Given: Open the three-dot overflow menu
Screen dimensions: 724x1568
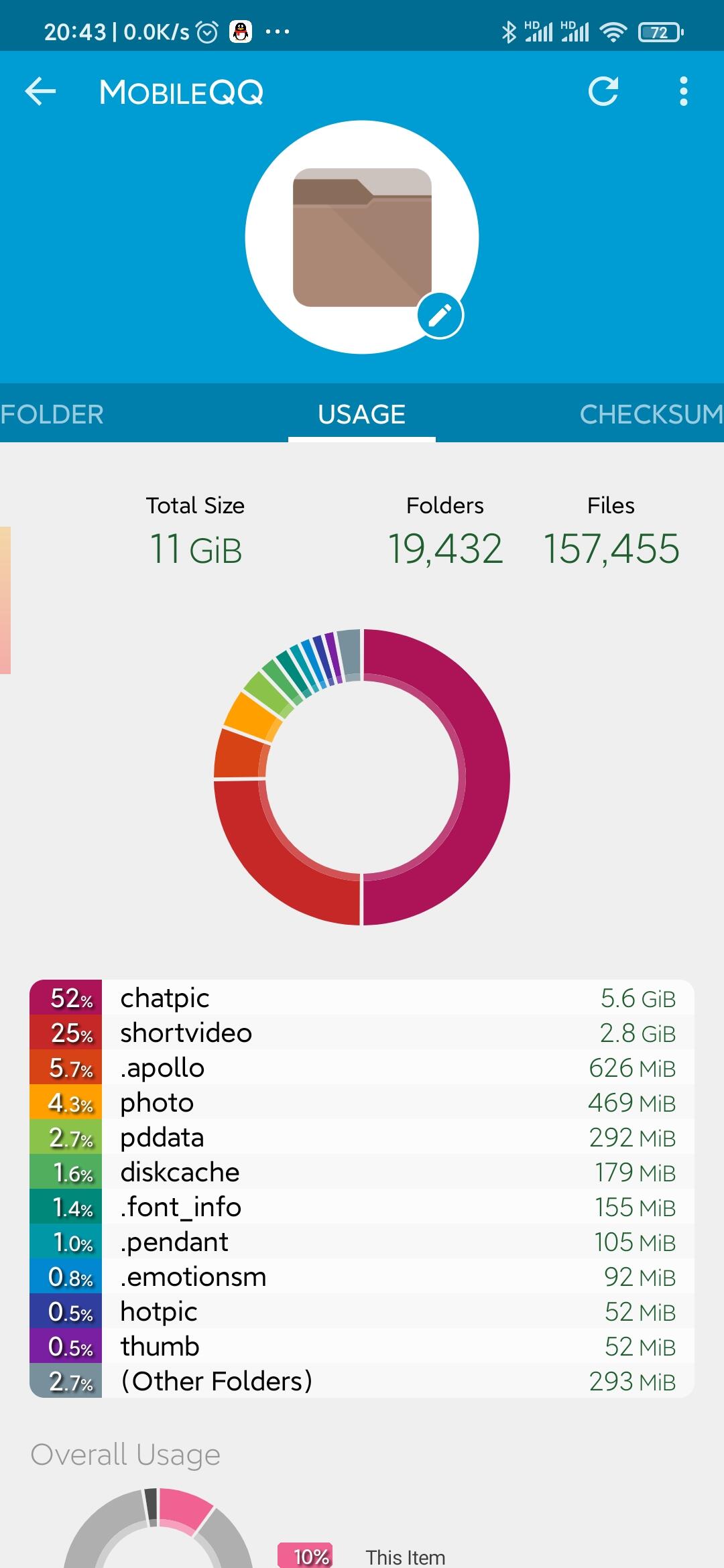Looking at the screenshot, I should [683, 92].
